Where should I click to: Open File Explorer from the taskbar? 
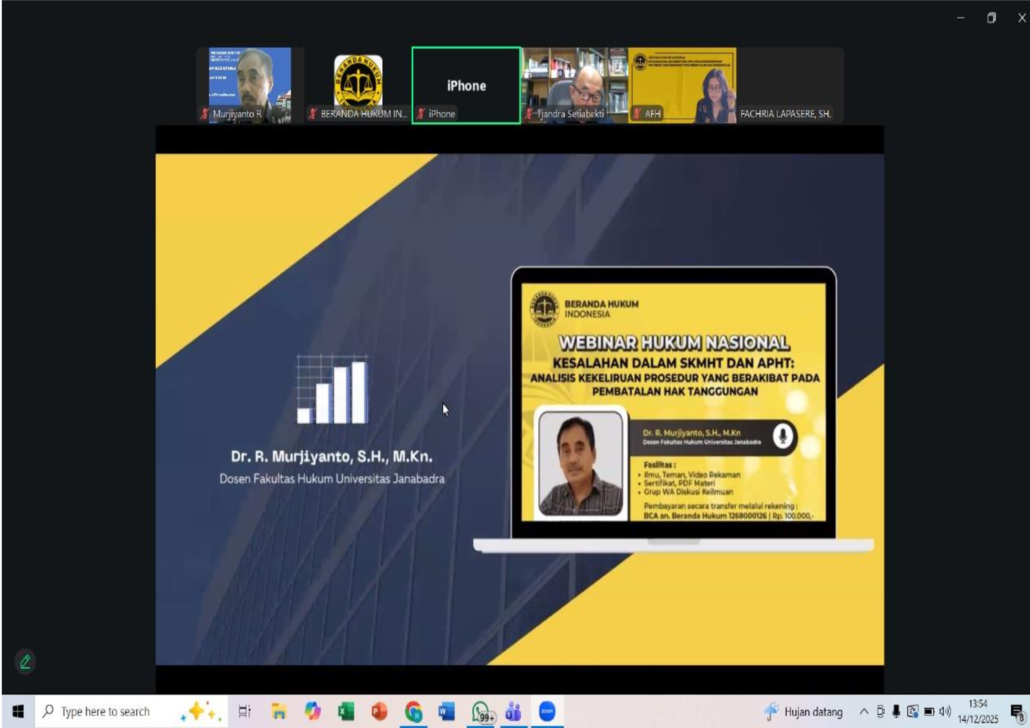pos(279,712)
